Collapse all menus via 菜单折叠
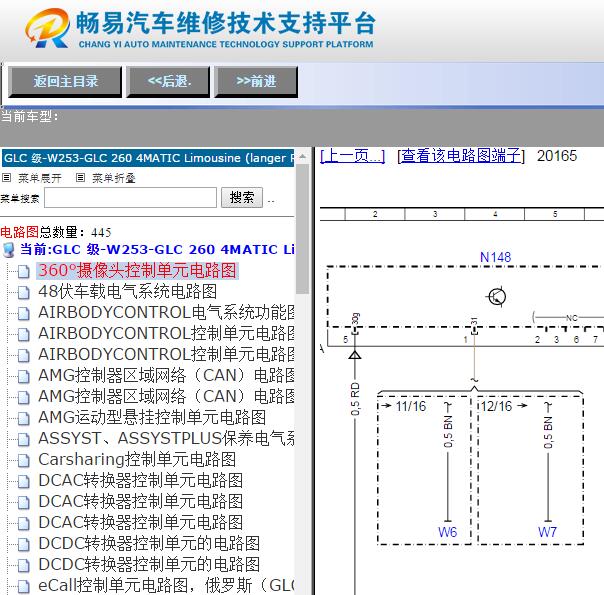 pos(114,178)
